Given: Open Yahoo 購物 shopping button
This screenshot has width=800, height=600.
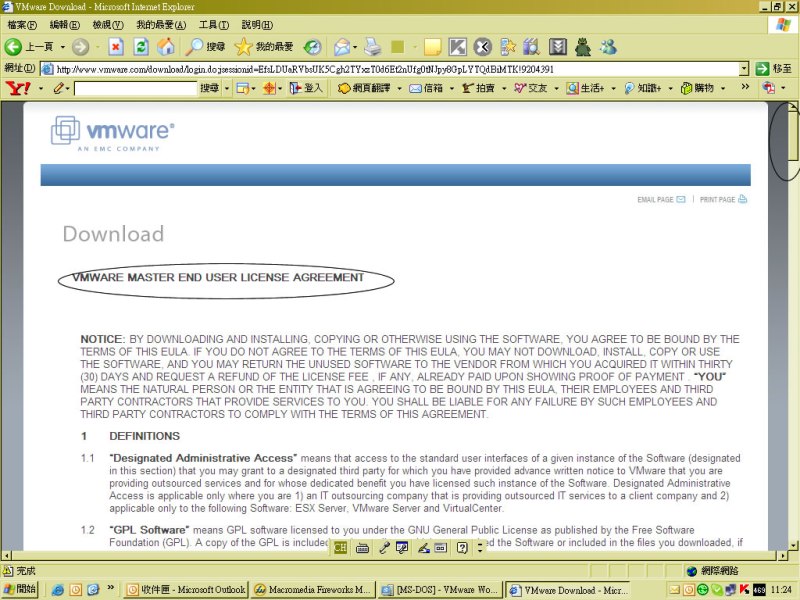Looking at the screenshot, I should 698,88.
